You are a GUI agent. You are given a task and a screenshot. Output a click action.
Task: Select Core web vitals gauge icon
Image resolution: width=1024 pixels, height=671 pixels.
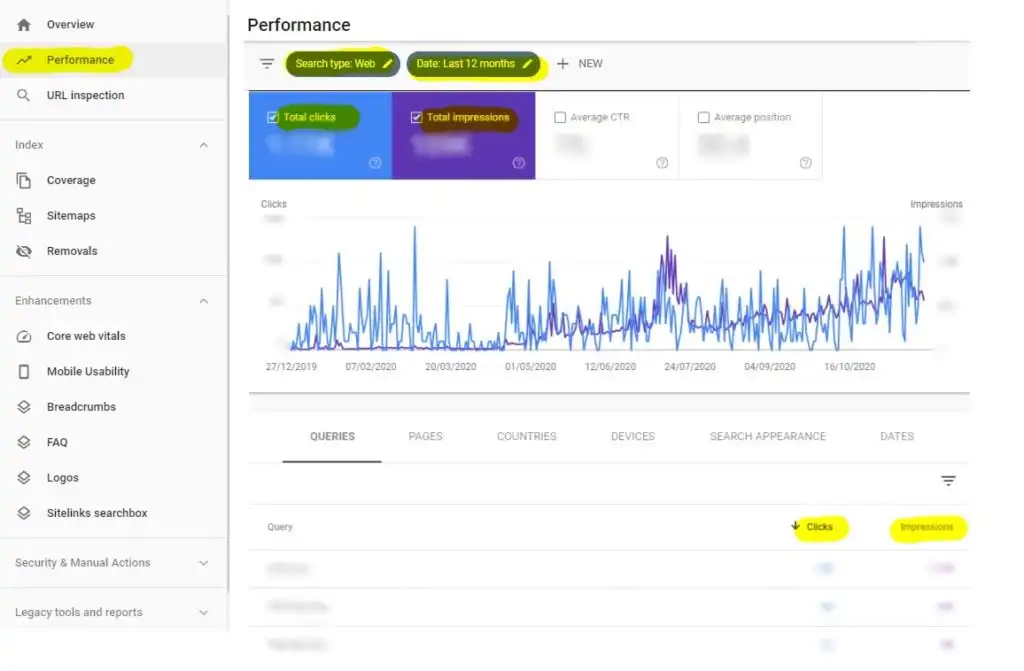tap(24, 336)
